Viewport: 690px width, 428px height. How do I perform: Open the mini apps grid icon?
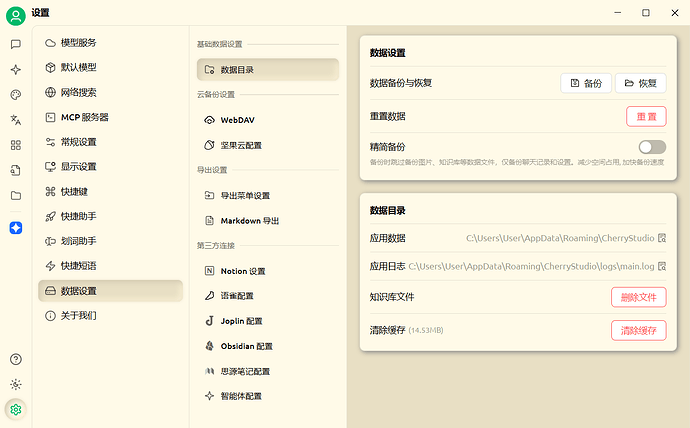point(15,145)
